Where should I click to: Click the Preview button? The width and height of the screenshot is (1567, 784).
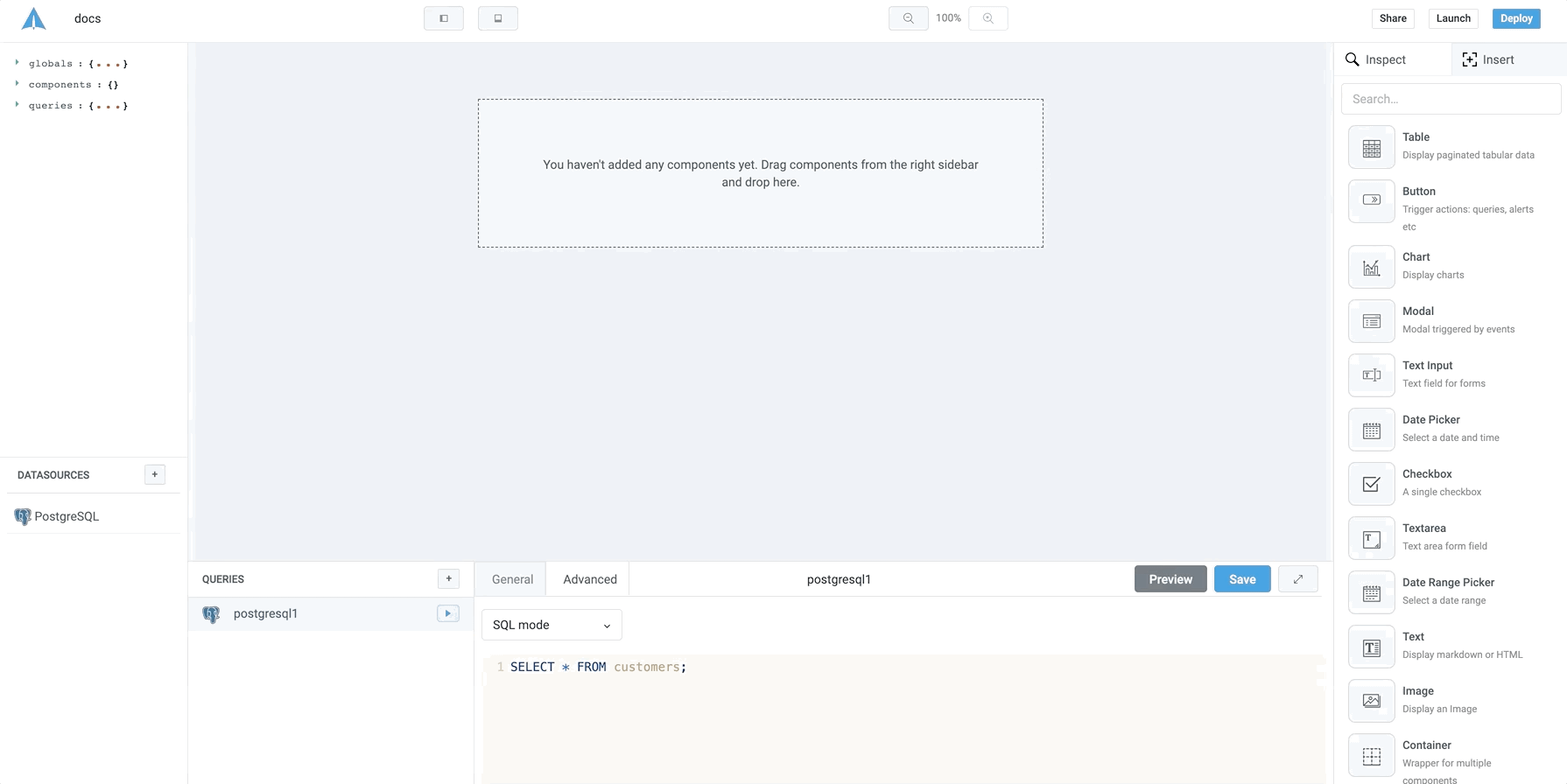coord(1170,579)
